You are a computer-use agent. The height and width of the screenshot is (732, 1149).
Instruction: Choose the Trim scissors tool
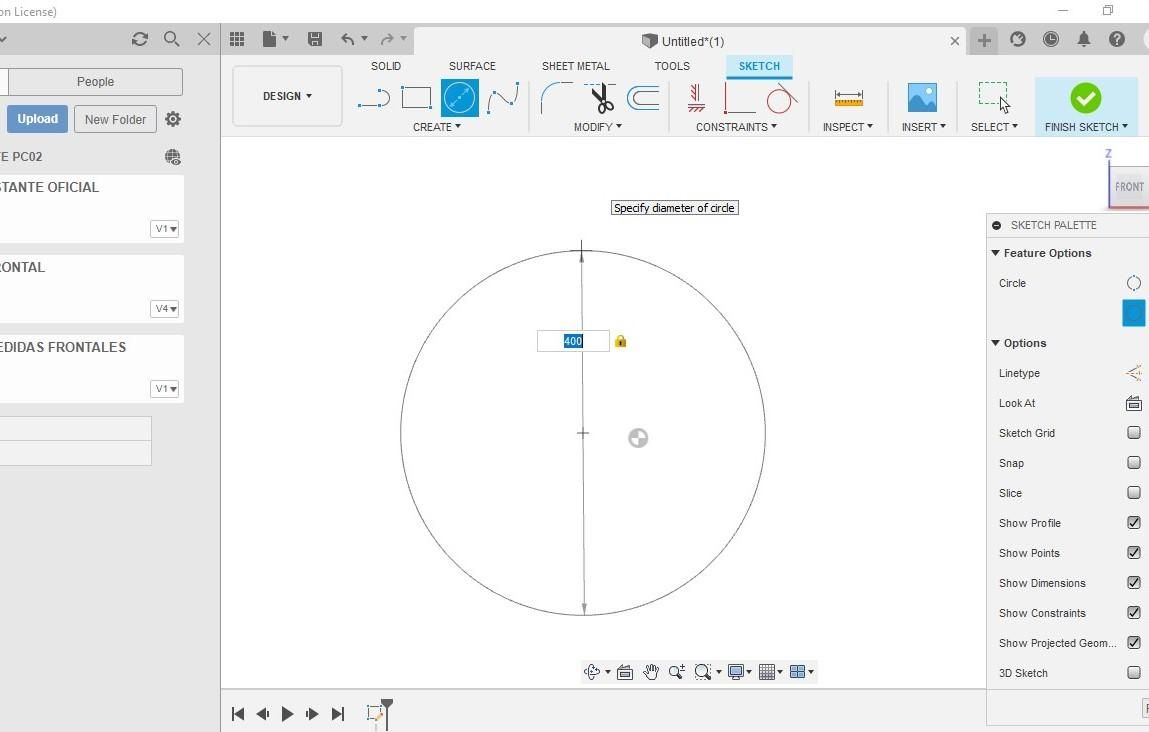click(x=602, y=98)
